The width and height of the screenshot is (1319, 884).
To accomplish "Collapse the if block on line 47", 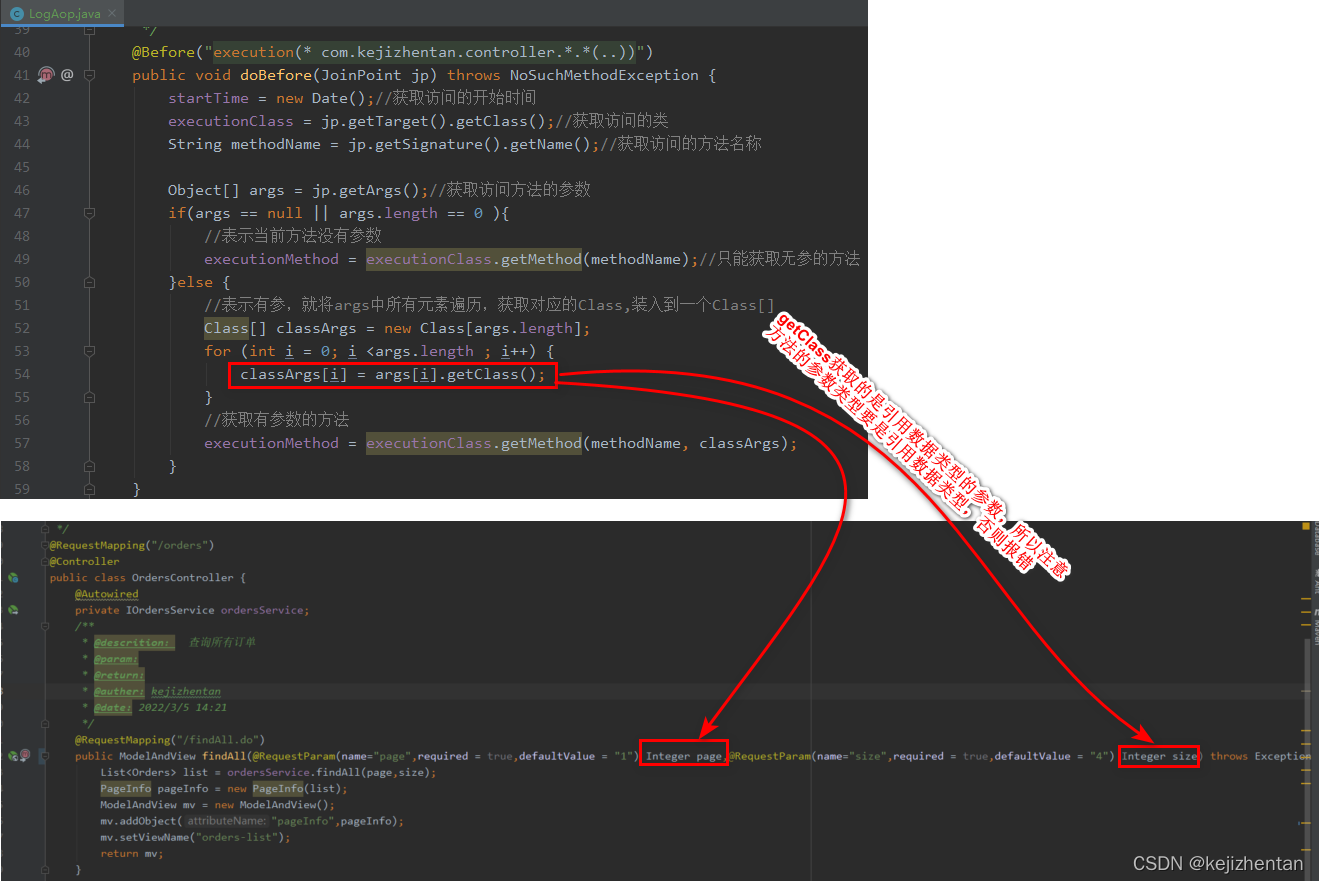I will pyautogui.click(x=89, y=213).
